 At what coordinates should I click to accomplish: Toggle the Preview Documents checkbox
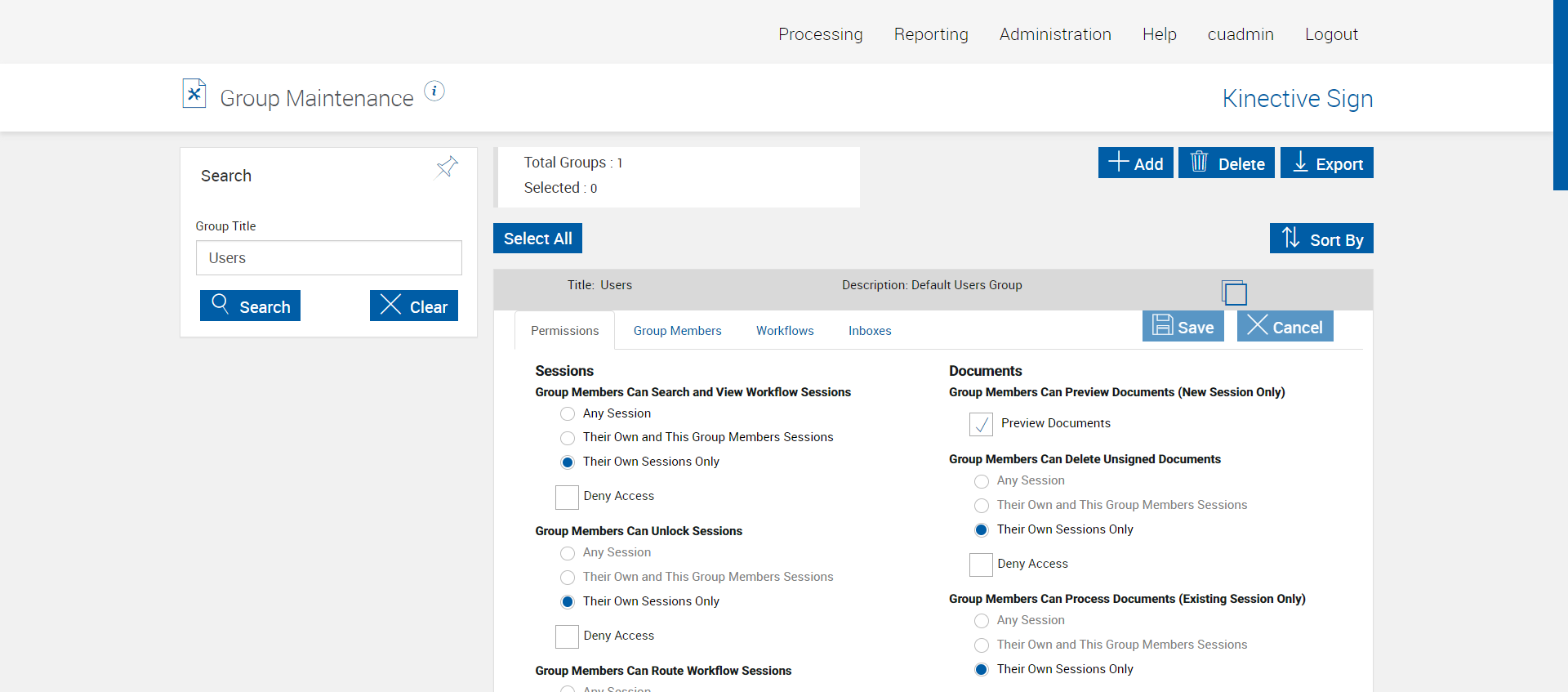[x=981, y=424]
